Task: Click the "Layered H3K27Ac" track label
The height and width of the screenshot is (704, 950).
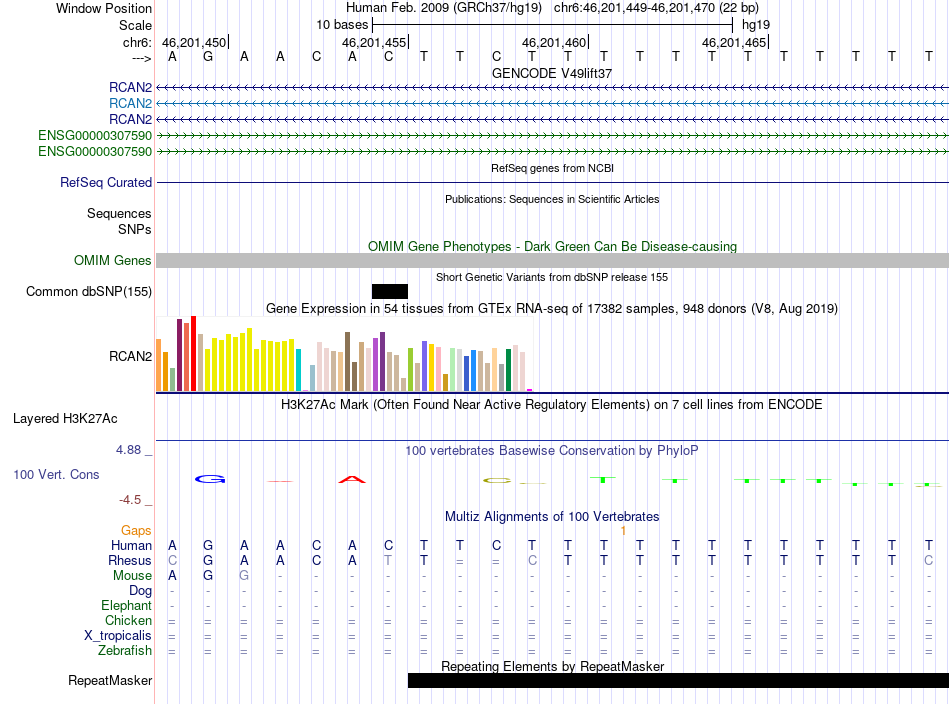Action: point(65,419)
